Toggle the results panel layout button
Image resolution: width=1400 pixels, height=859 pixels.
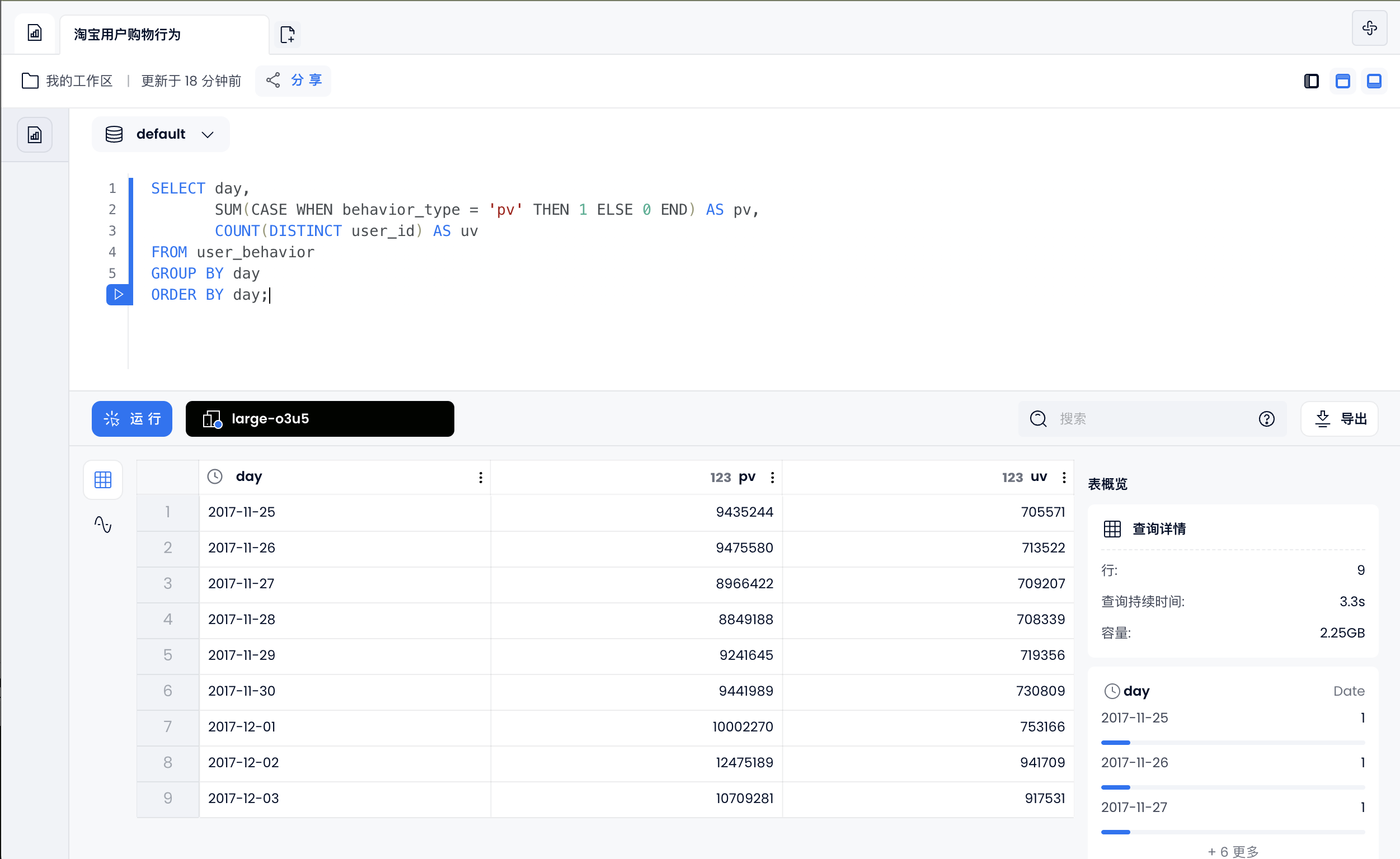(1374, 81)
